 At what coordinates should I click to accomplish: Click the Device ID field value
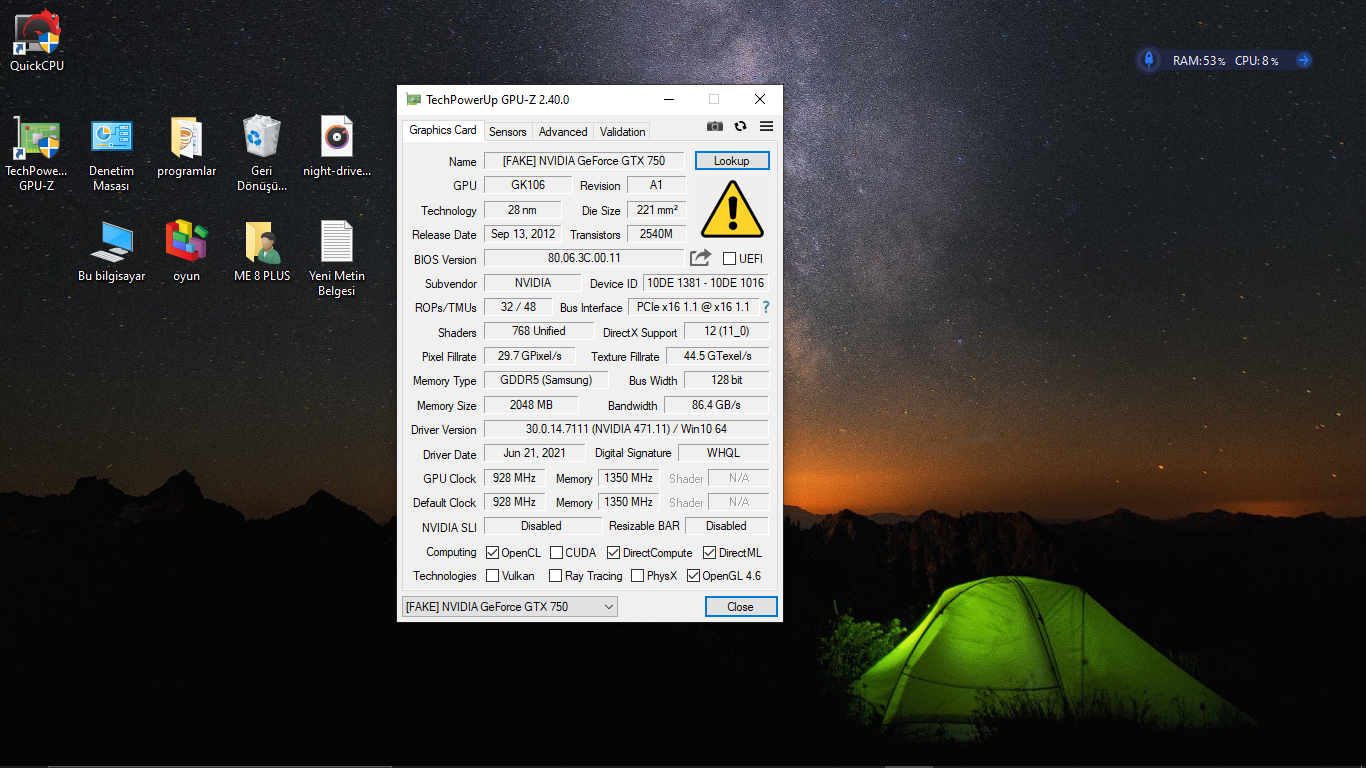coord(706,283)
